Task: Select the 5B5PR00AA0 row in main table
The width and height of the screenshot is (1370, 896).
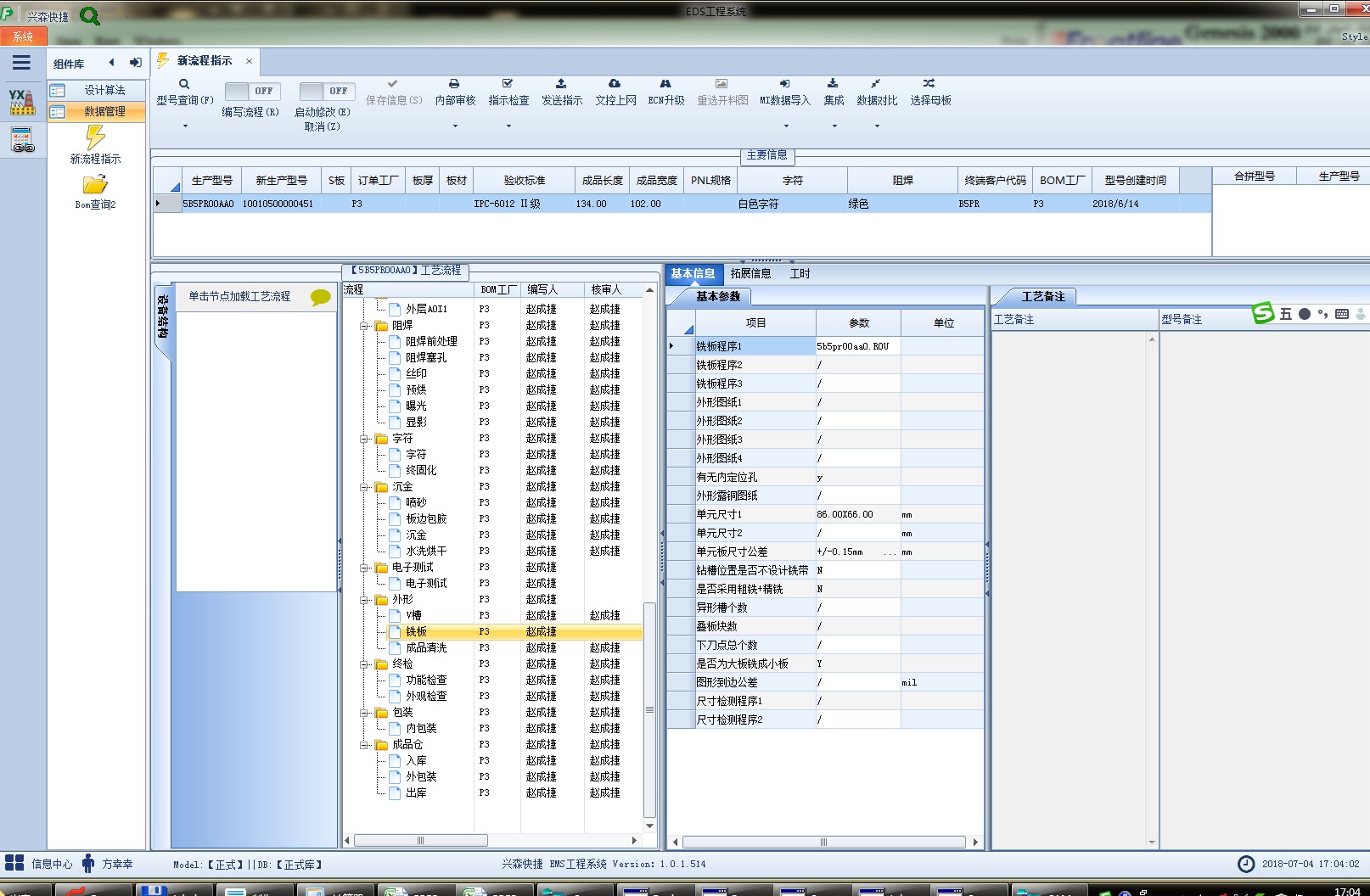Action: pyautogui.click(x=682, y=204)
